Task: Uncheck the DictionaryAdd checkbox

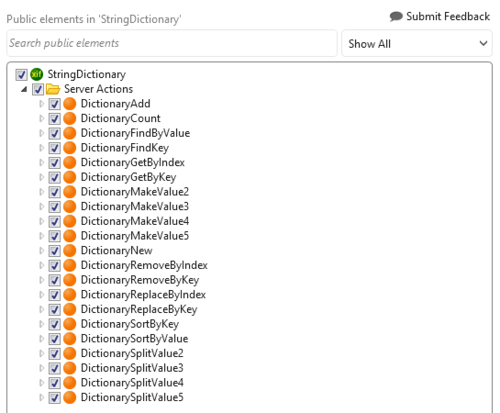Action: (54, 104)
